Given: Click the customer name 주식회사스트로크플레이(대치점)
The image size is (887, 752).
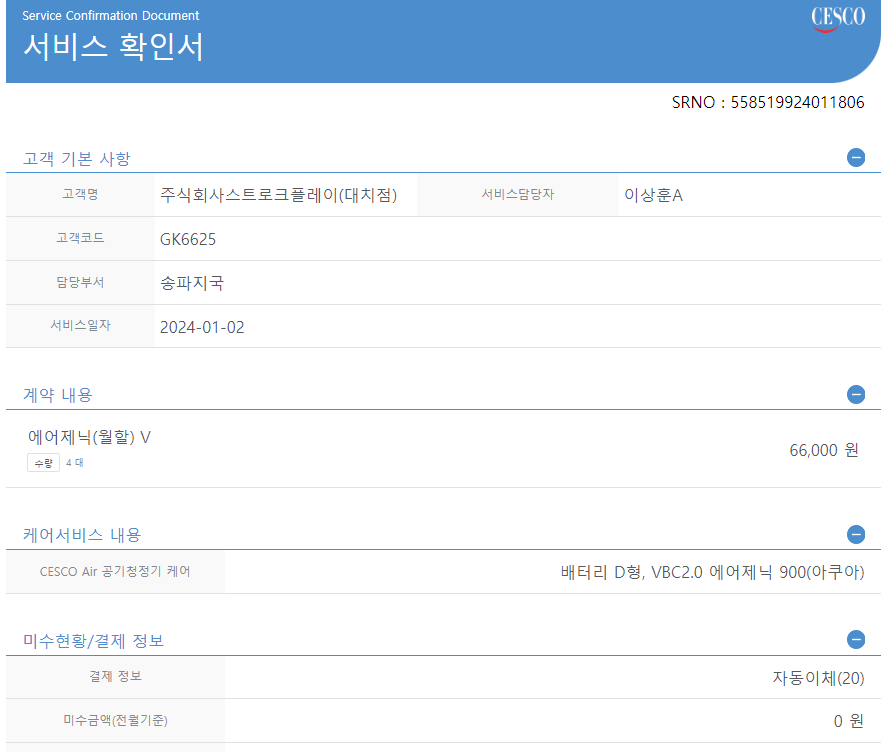Looking at the screenshot, I should coord(279,195).
